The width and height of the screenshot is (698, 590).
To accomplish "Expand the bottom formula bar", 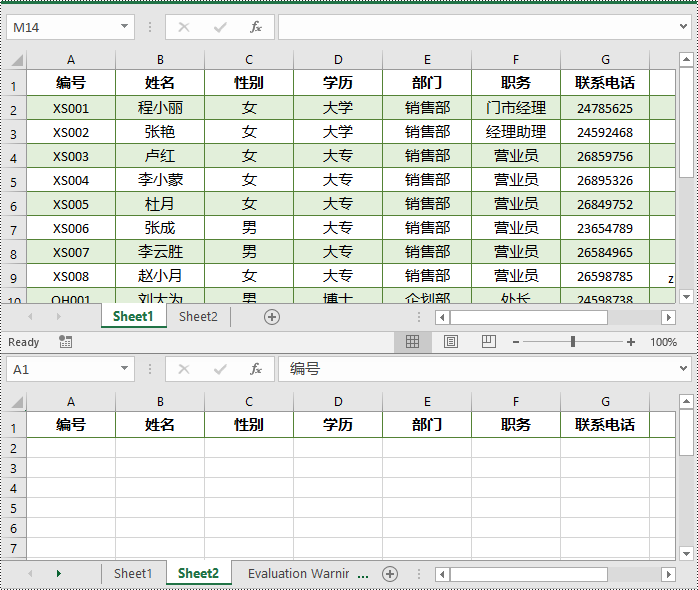I will pyautogui.click(x=684, y=368).
